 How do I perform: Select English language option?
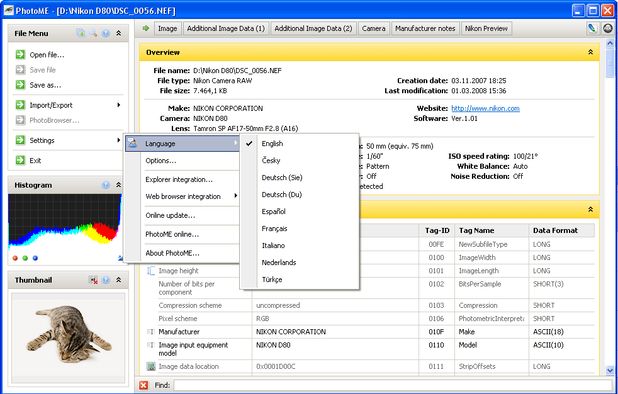click(x=300, y=143)
